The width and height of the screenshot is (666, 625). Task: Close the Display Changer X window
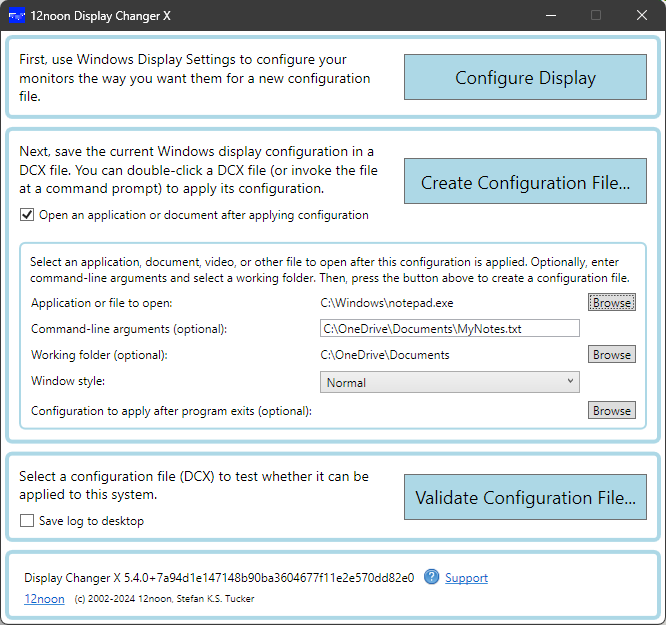[642, 16]
